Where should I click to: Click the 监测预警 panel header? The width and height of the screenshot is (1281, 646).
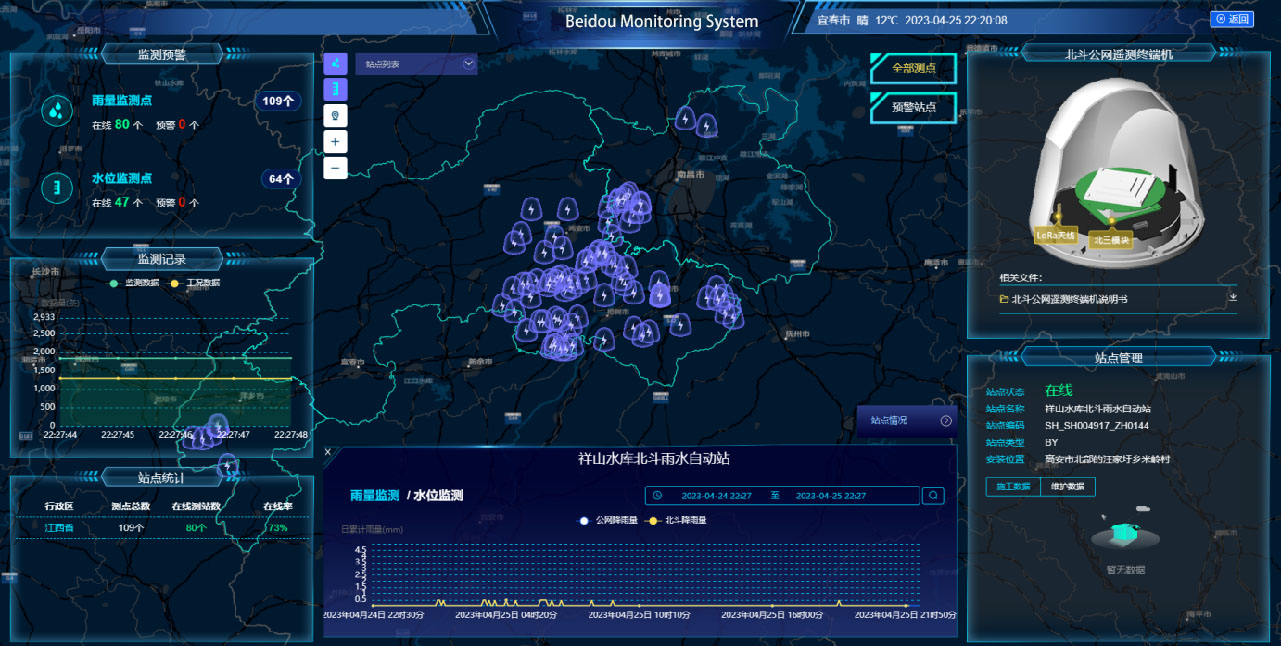point(161,55)
